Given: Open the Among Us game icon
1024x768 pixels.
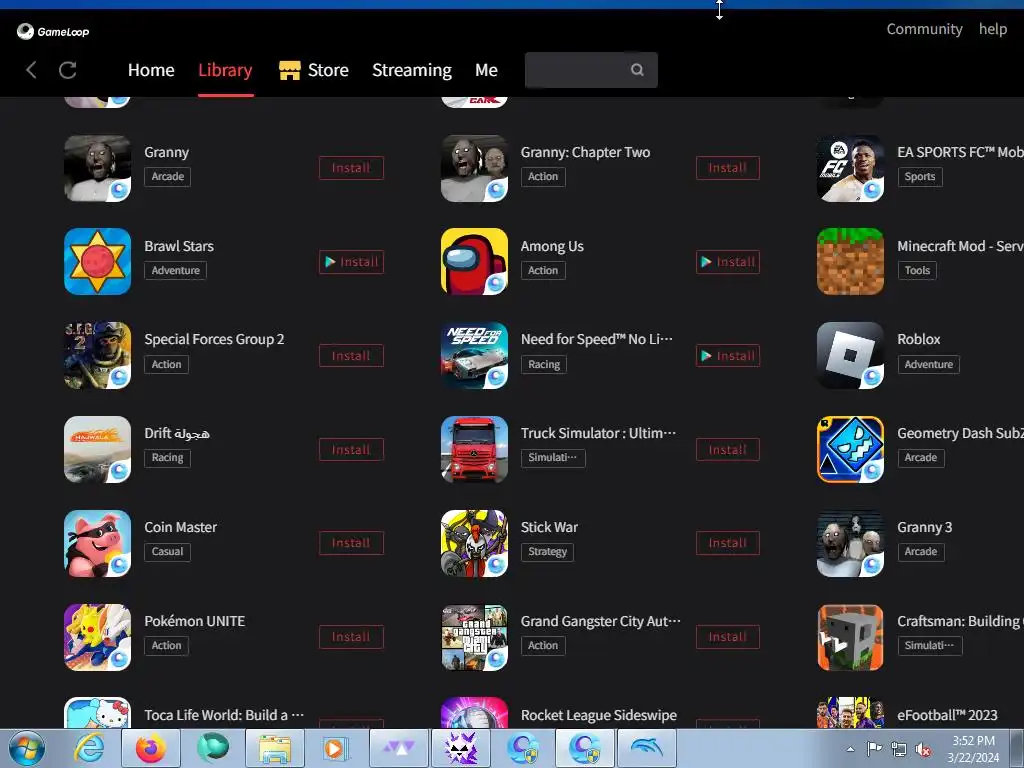Looking at the screenshot, I should pyautogui.click(x=474, y=261).
